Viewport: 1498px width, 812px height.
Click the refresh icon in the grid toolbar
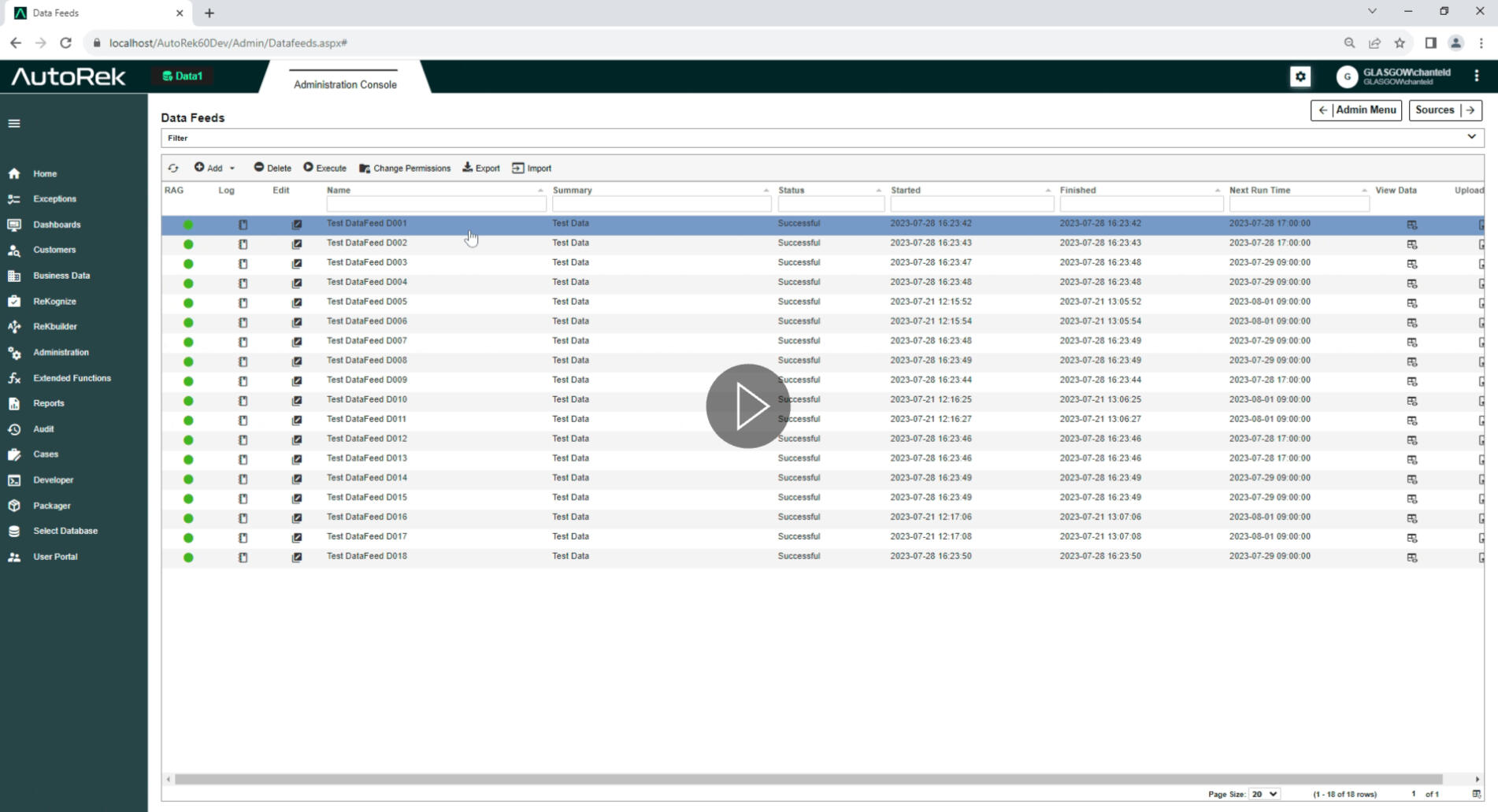point(173,168)
